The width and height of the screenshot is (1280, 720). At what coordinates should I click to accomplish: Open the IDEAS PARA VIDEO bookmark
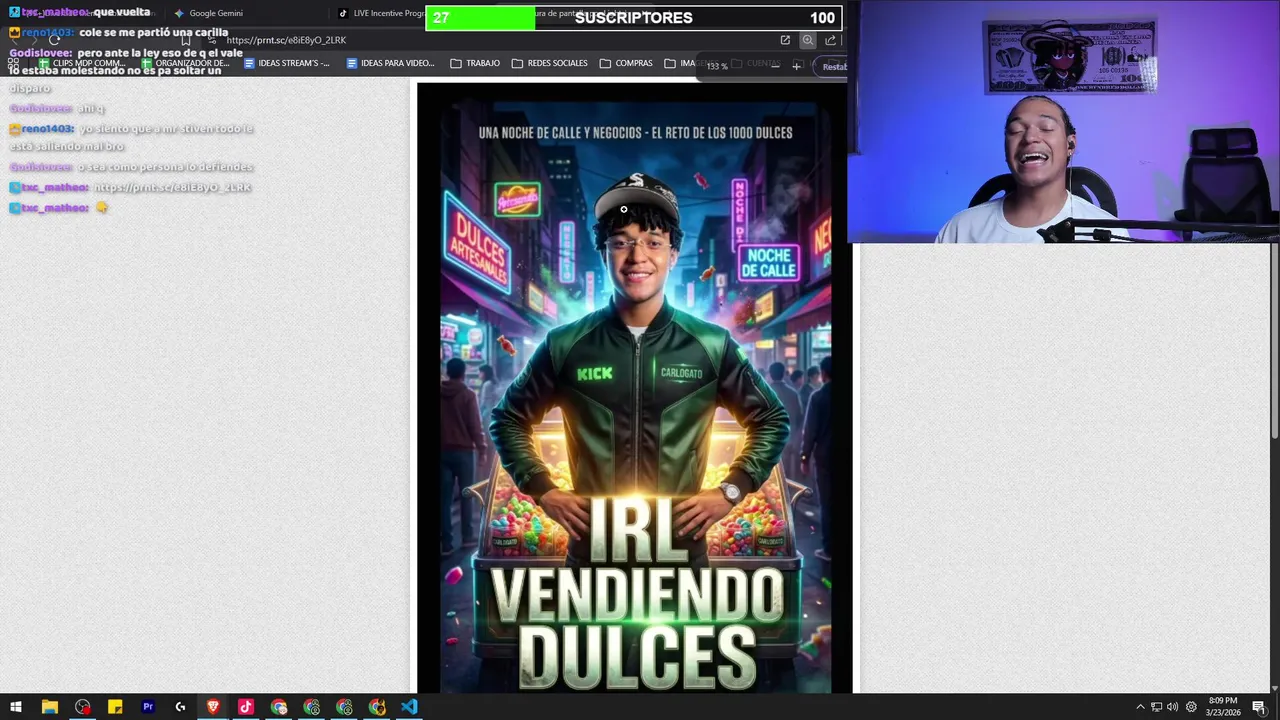click(x=390, y=63)
